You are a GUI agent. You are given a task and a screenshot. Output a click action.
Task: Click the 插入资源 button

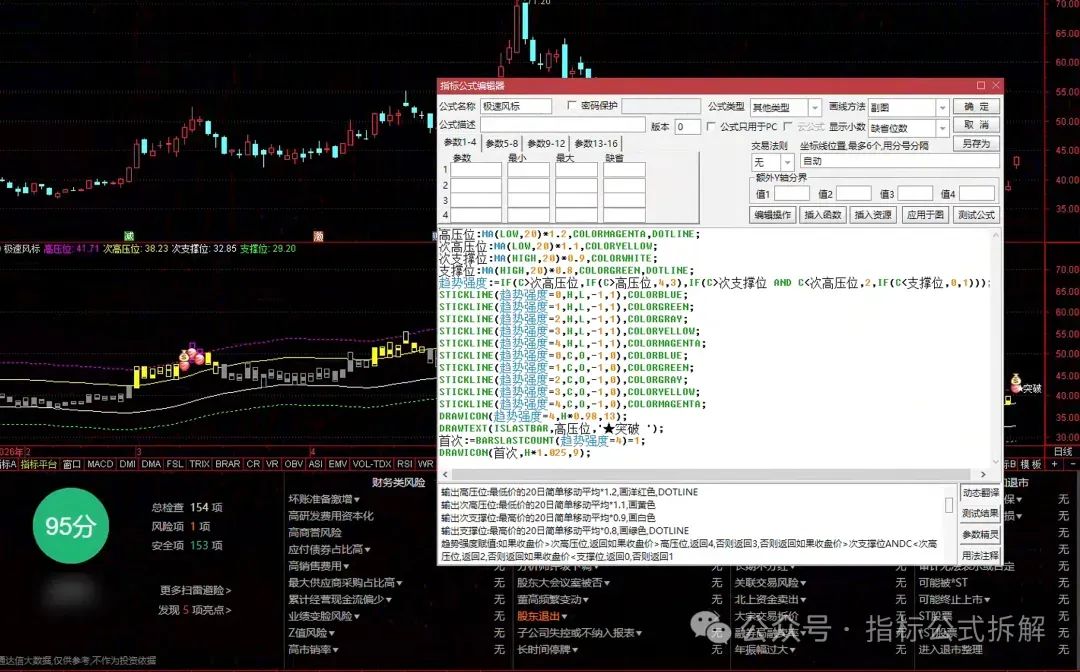[x=873, y=215]
